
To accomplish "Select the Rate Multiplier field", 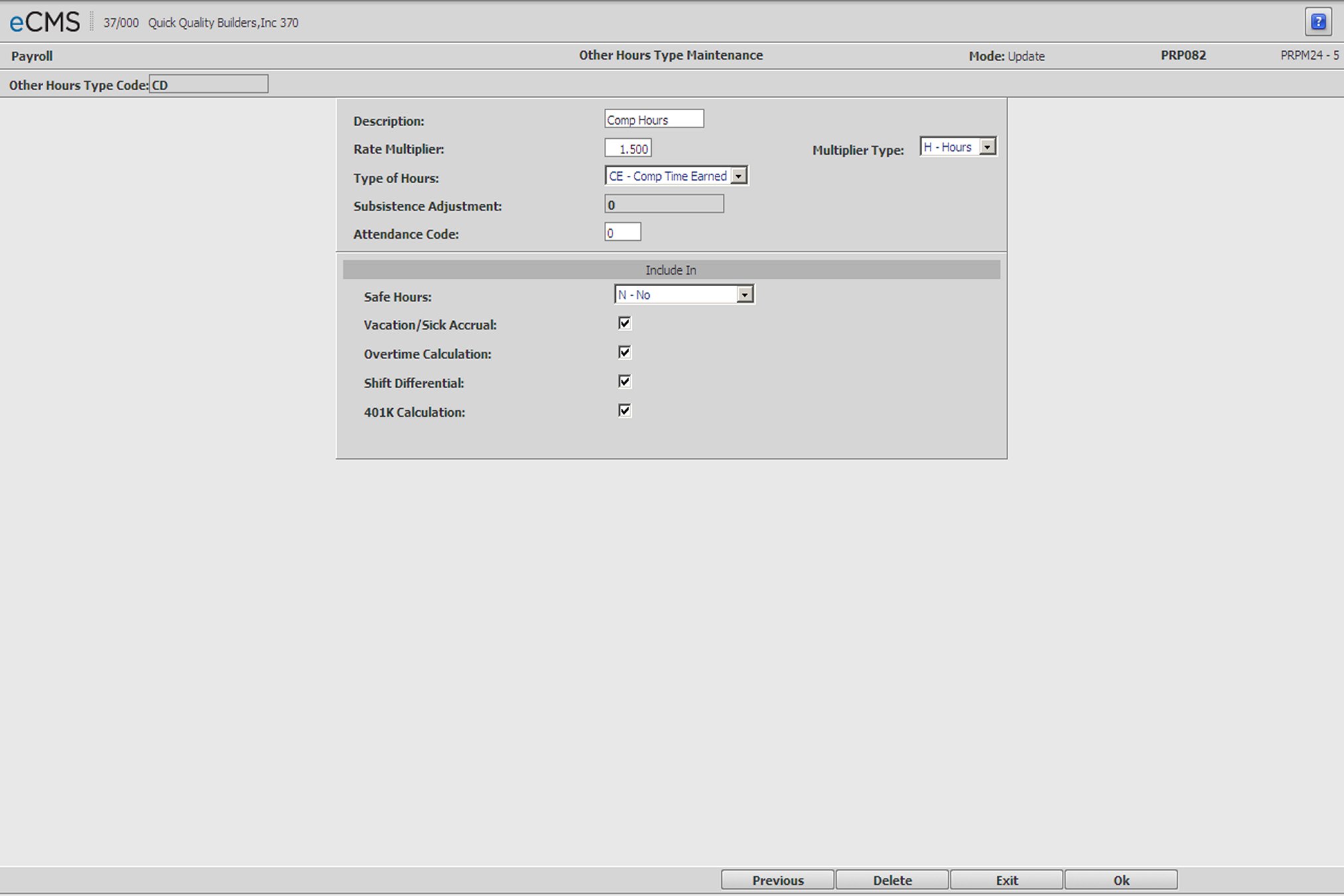I will pos(628,149).
